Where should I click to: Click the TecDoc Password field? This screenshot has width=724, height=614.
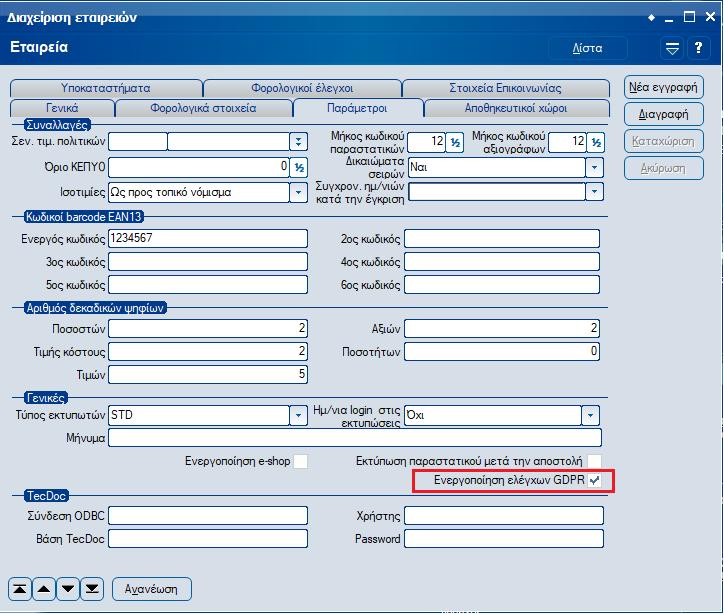coord(504,539)
